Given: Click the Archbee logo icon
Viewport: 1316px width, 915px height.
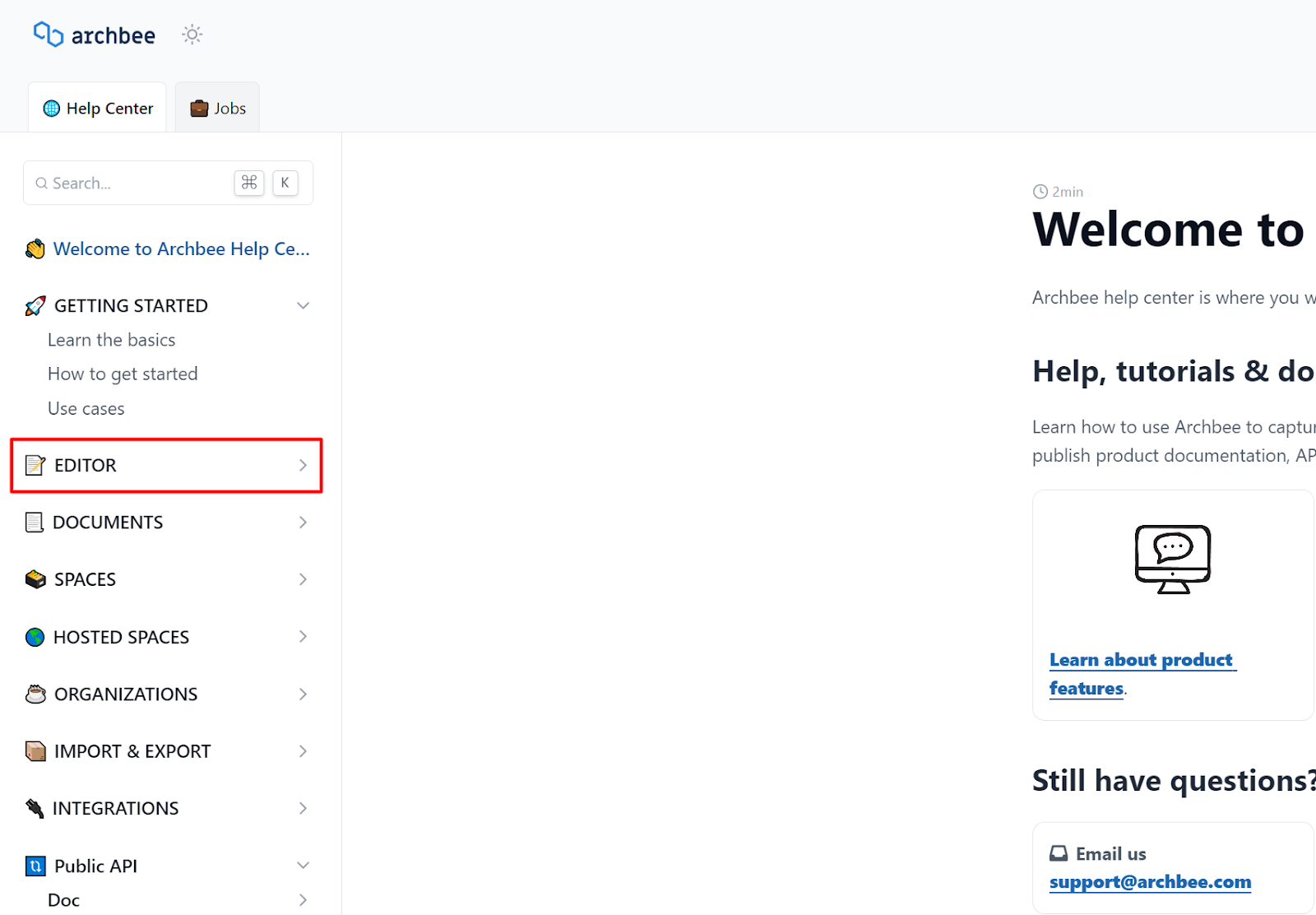Looking at the screenshot, I should [47, 34].
